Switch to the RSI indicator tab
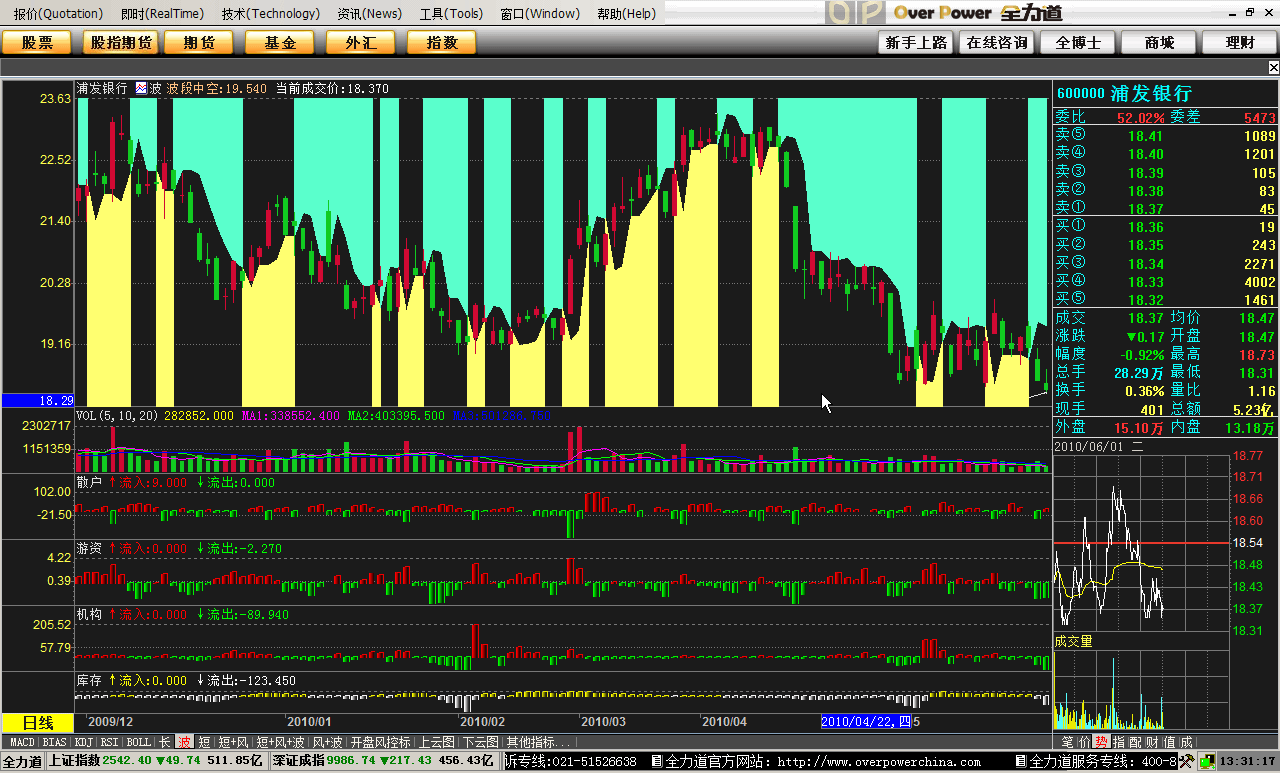The image size is (1280, 773). 109,742
